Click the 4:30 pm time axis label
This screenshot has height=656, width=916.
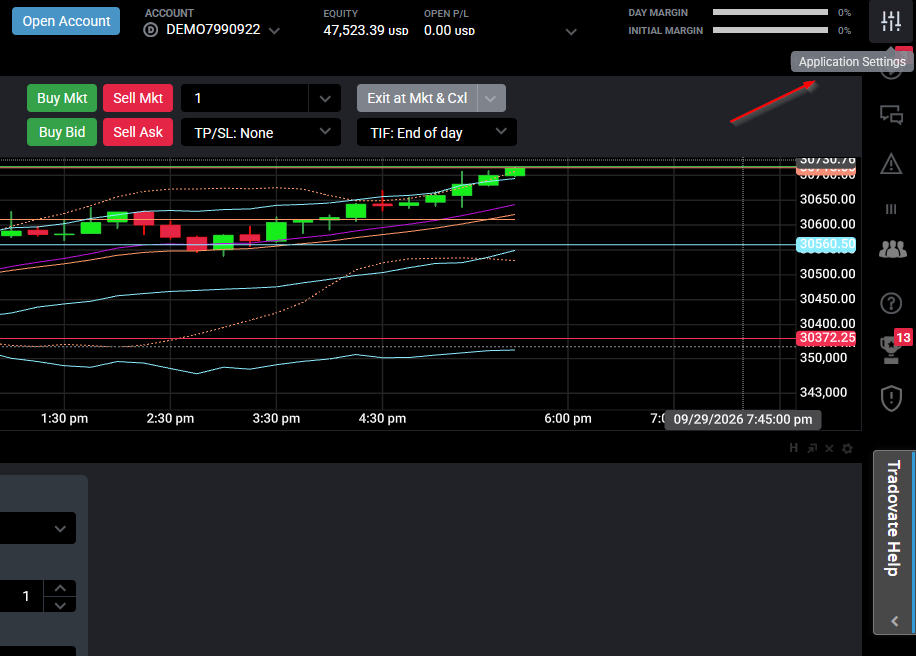pos(382,418)
